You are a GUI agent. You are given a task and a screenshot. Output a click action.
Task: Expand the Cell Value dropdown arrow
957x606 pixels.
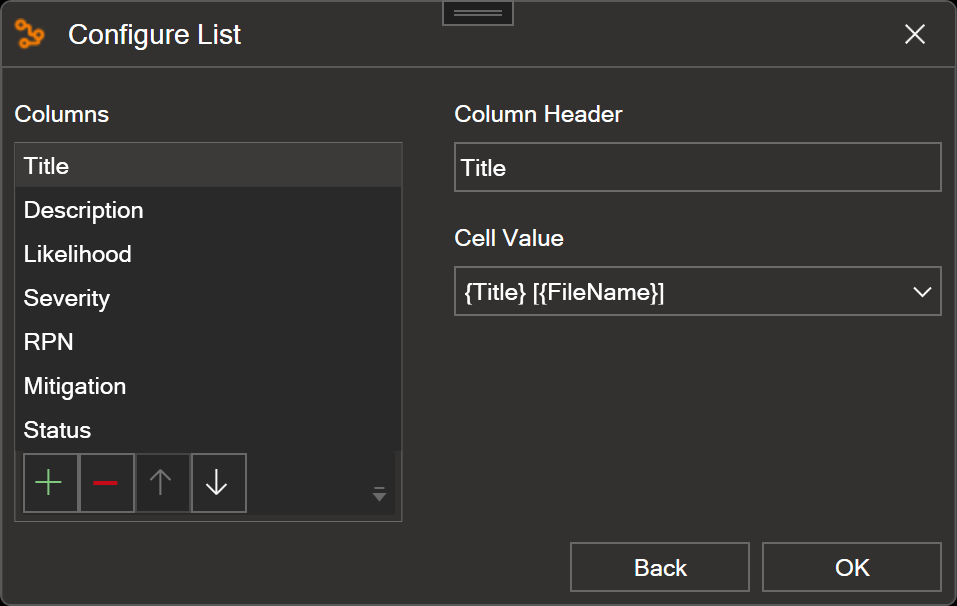922,292
